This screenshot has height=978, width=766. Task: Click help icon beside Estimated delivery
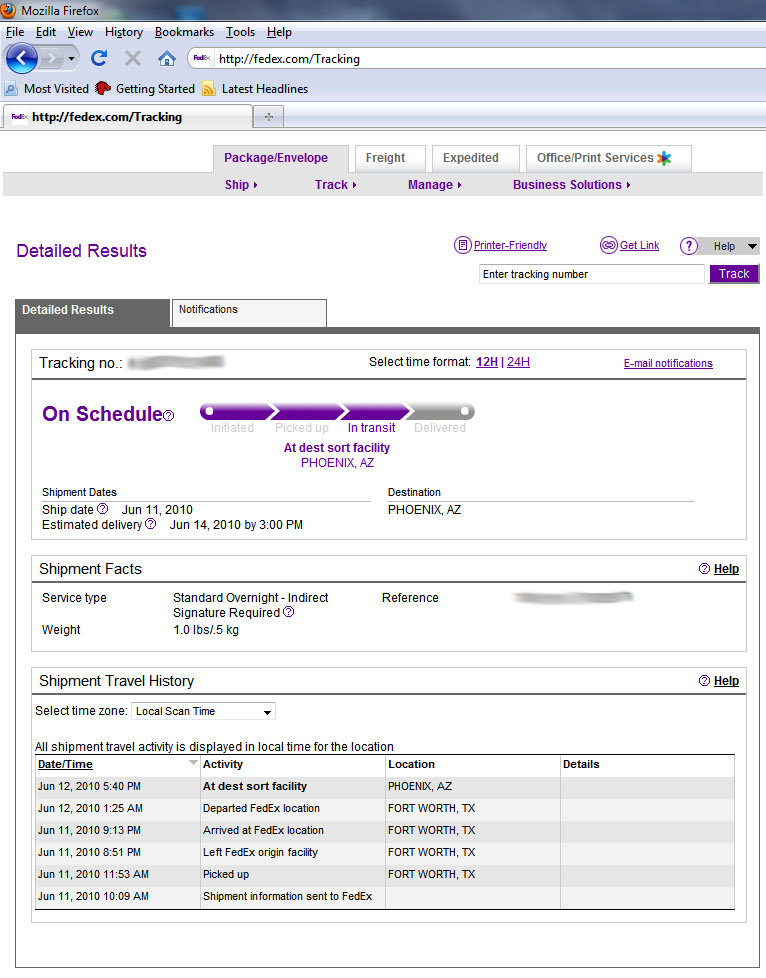click(150, 524)
